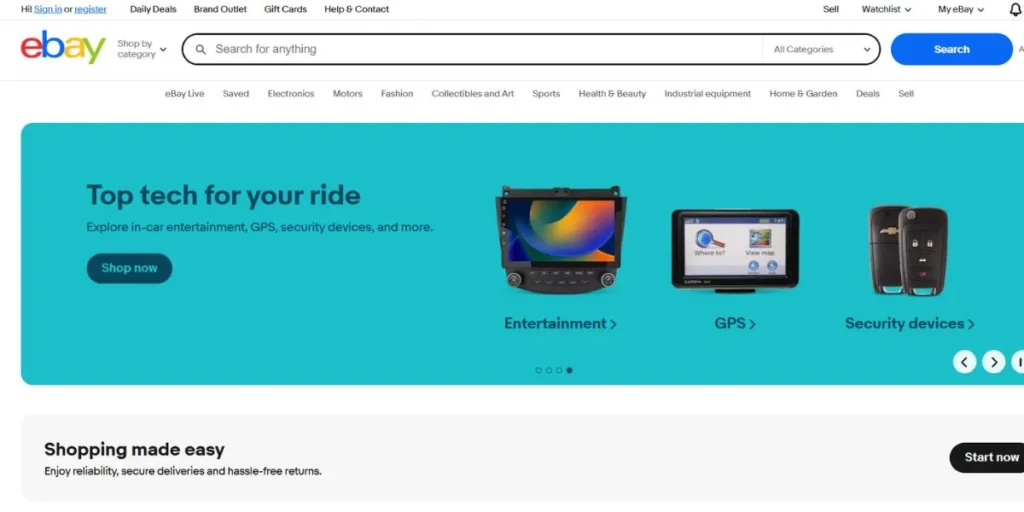
Task: Expand the Watchlist dropdown
Action: pos(886,9)
